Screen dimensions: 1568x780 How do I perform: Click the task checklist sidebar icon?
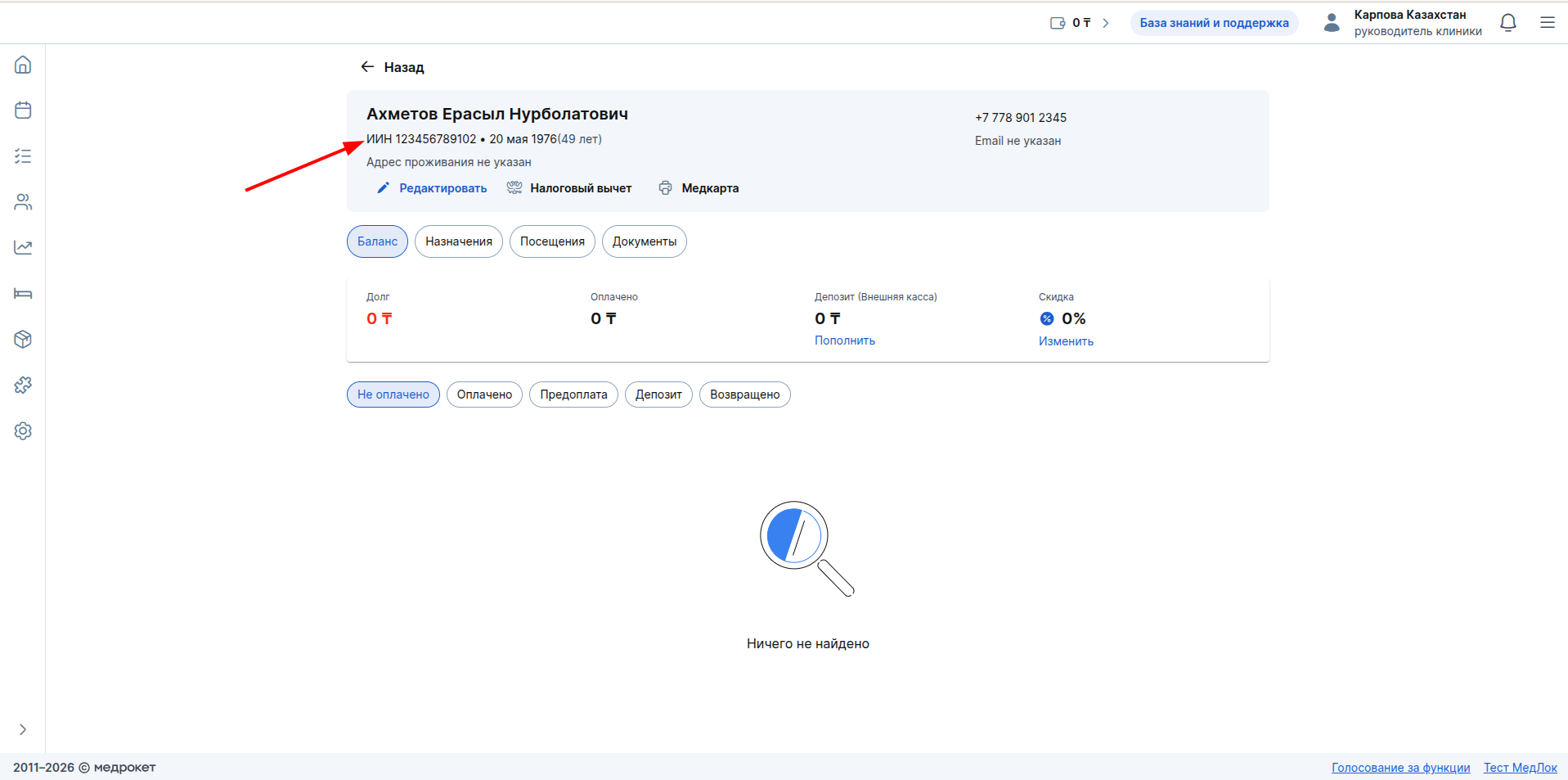(x=23, y=156)
